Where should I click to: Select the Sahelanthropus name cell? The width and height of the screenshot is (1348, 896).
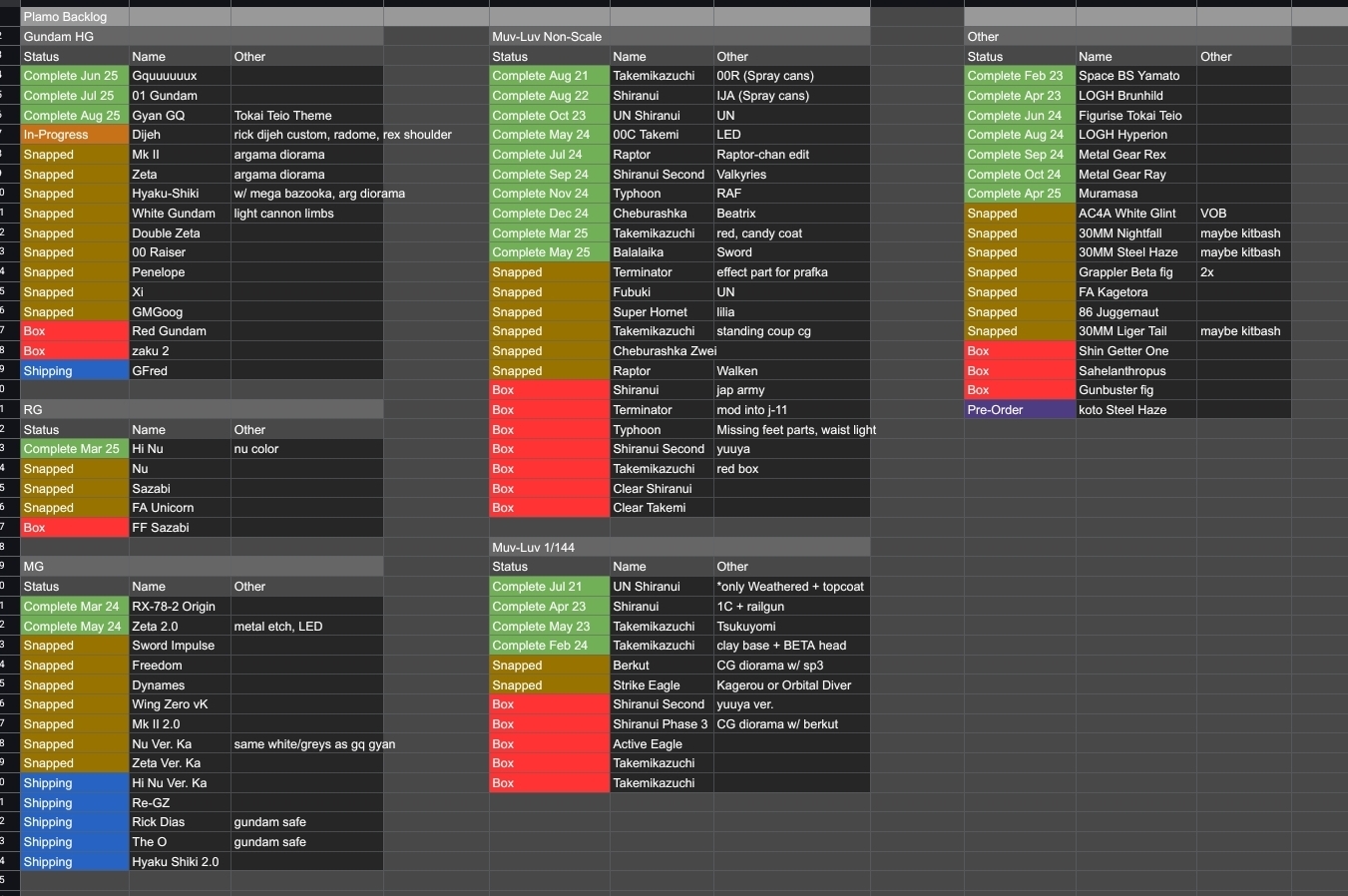[x=1135, y=371]
